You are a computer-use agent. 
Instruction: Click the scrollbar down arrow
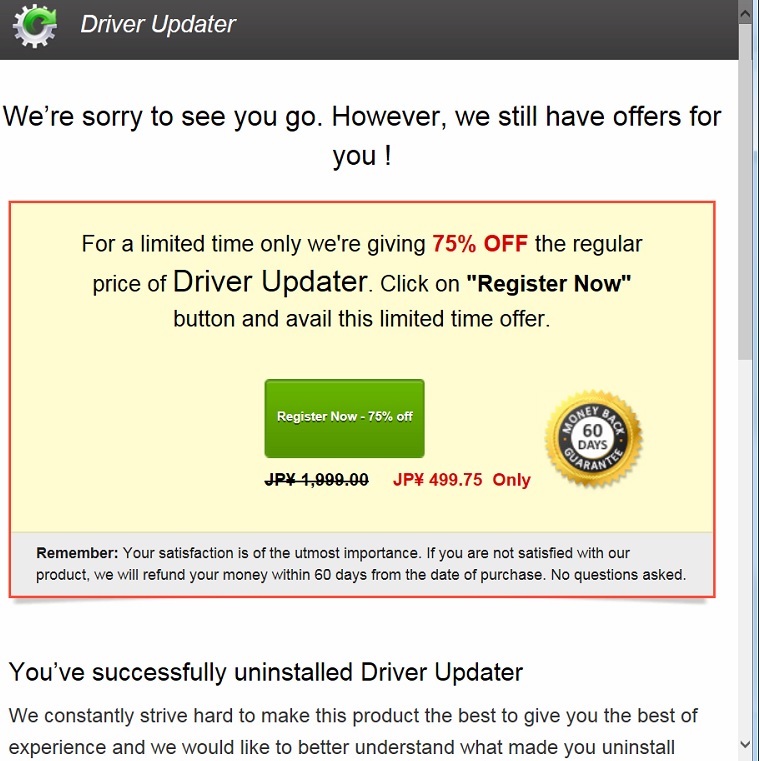[x=746, y=744]
